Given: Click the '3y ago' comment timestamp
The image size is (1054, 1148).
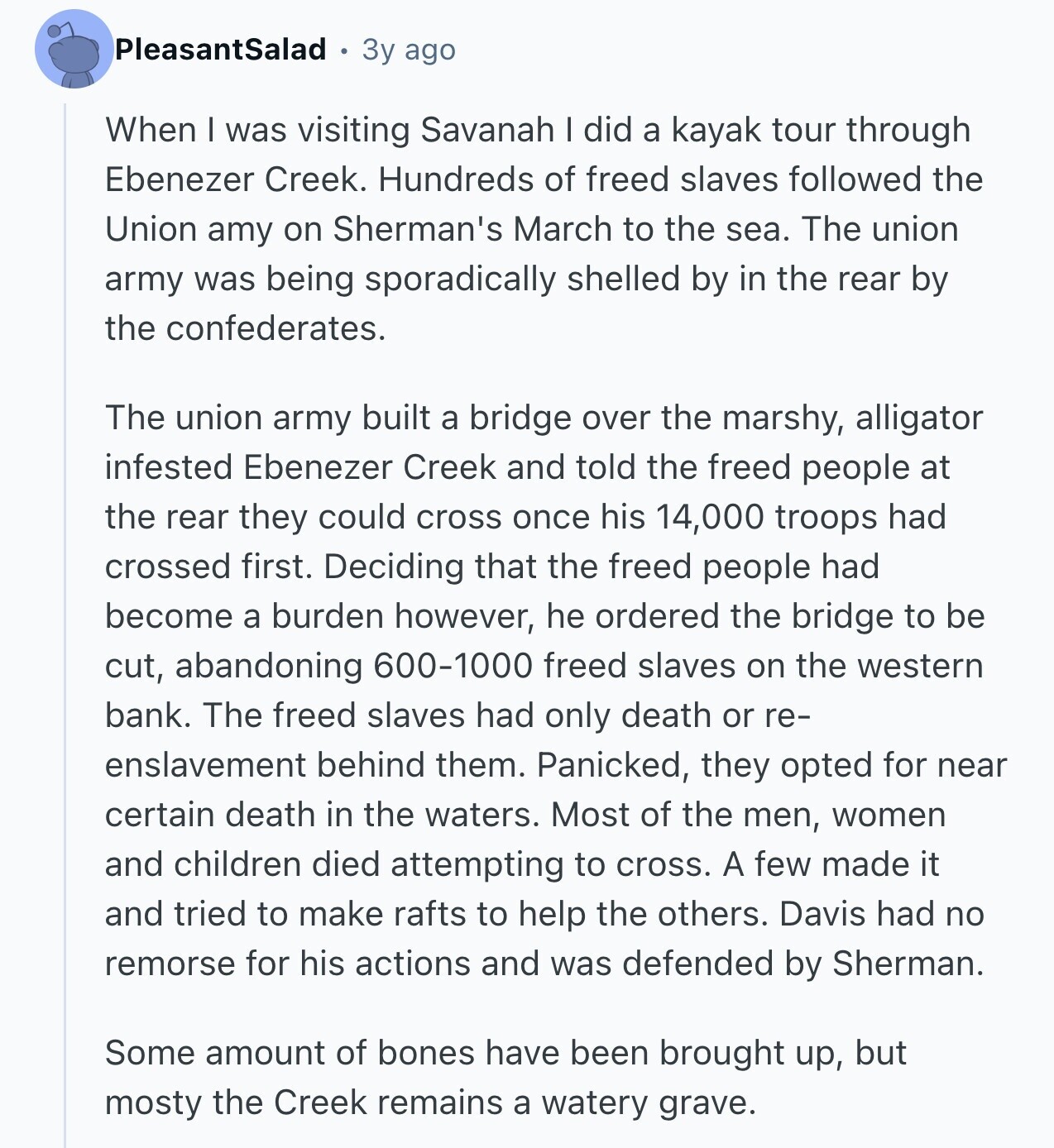Looking at the screenshot, I should pos(409,50).
